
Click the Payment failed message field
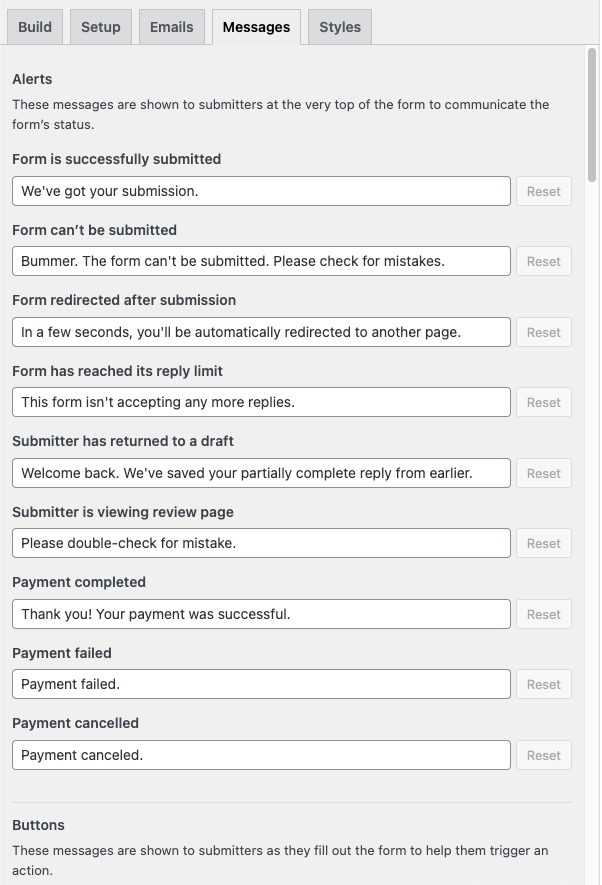(x=261, y=684)
